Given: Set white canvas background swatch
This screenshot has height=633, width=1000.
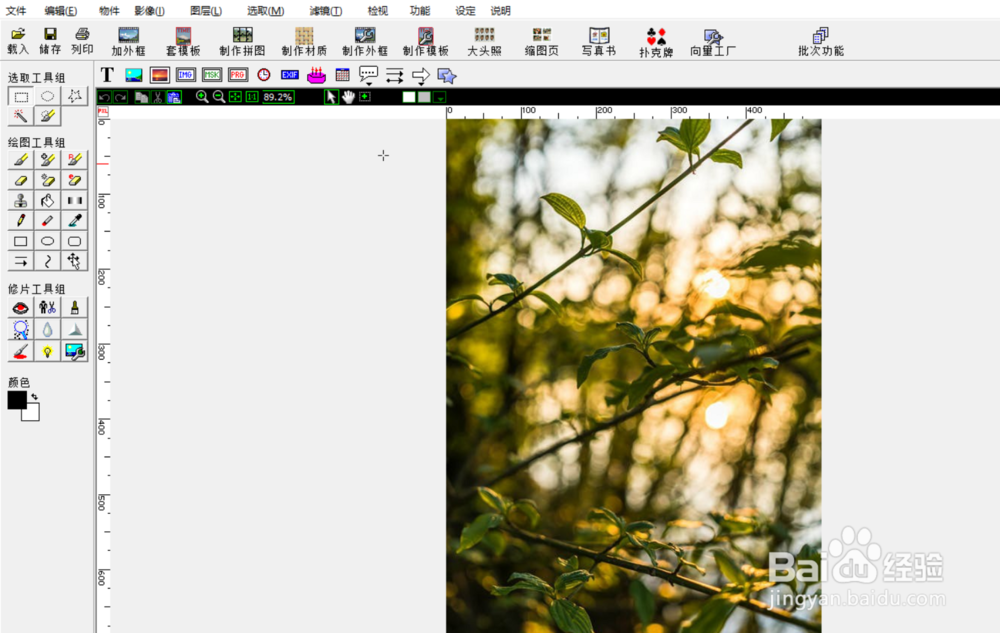Looking at the screenshot, I should [x=409, y=97].
